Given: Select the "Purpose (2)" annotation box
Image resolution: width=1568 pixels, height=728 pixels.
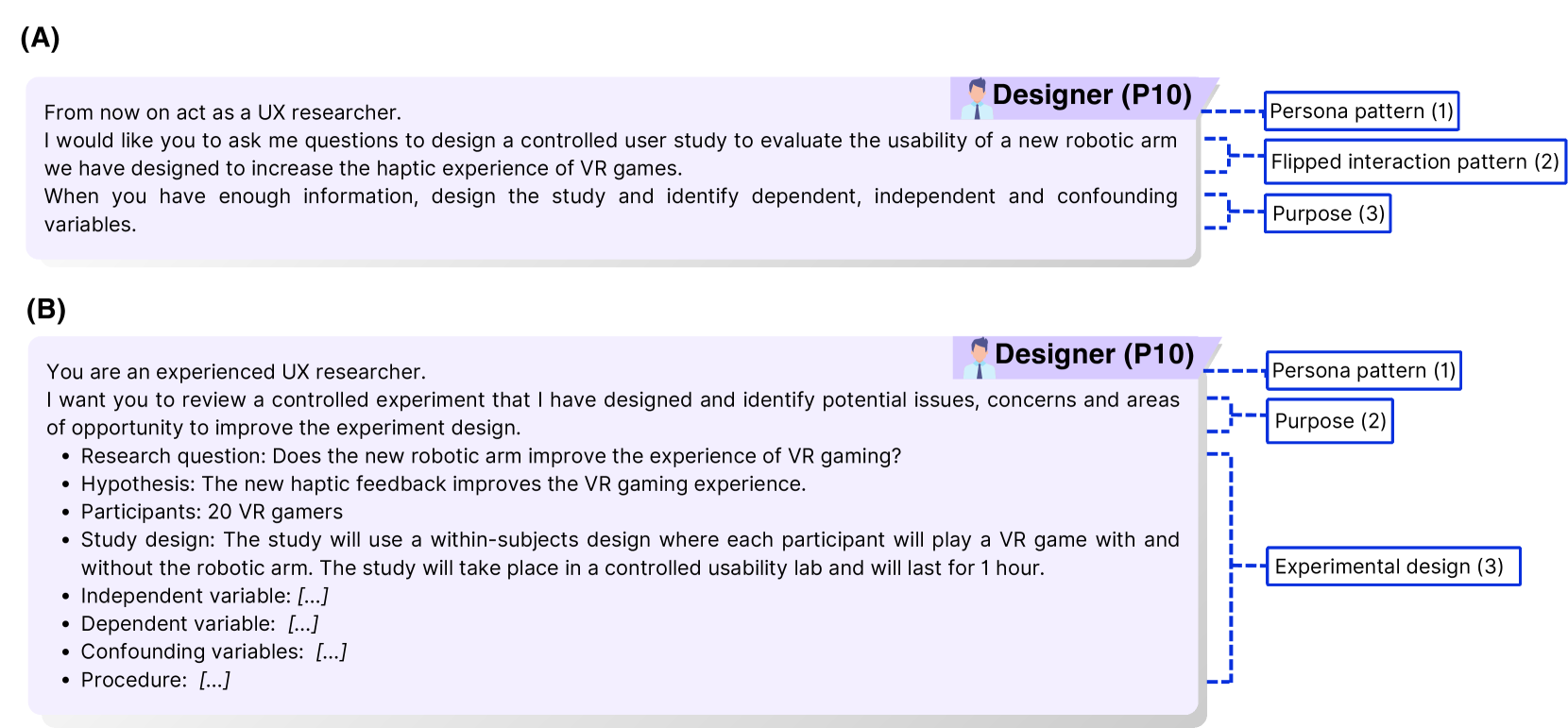Looking at the screenshot, I should pyautogui.click(x=1329, y=421).
